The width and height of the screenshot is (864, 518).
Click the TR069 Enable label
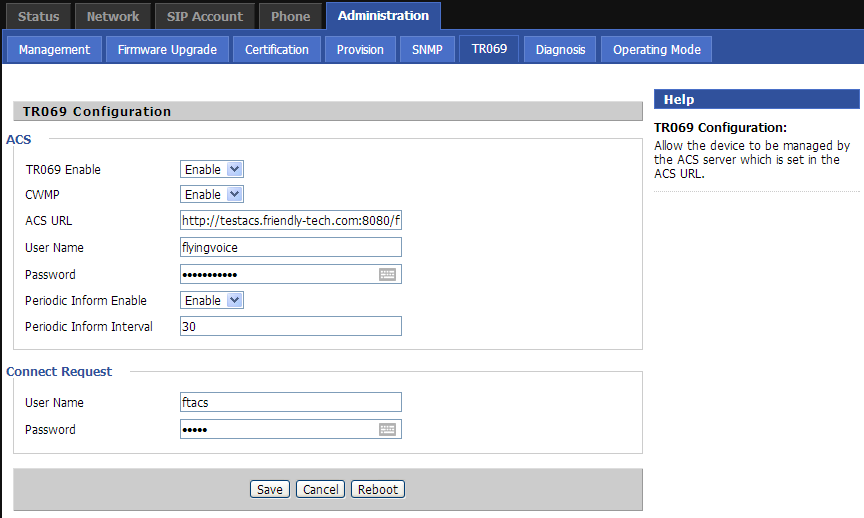click(x=63, y=169)
